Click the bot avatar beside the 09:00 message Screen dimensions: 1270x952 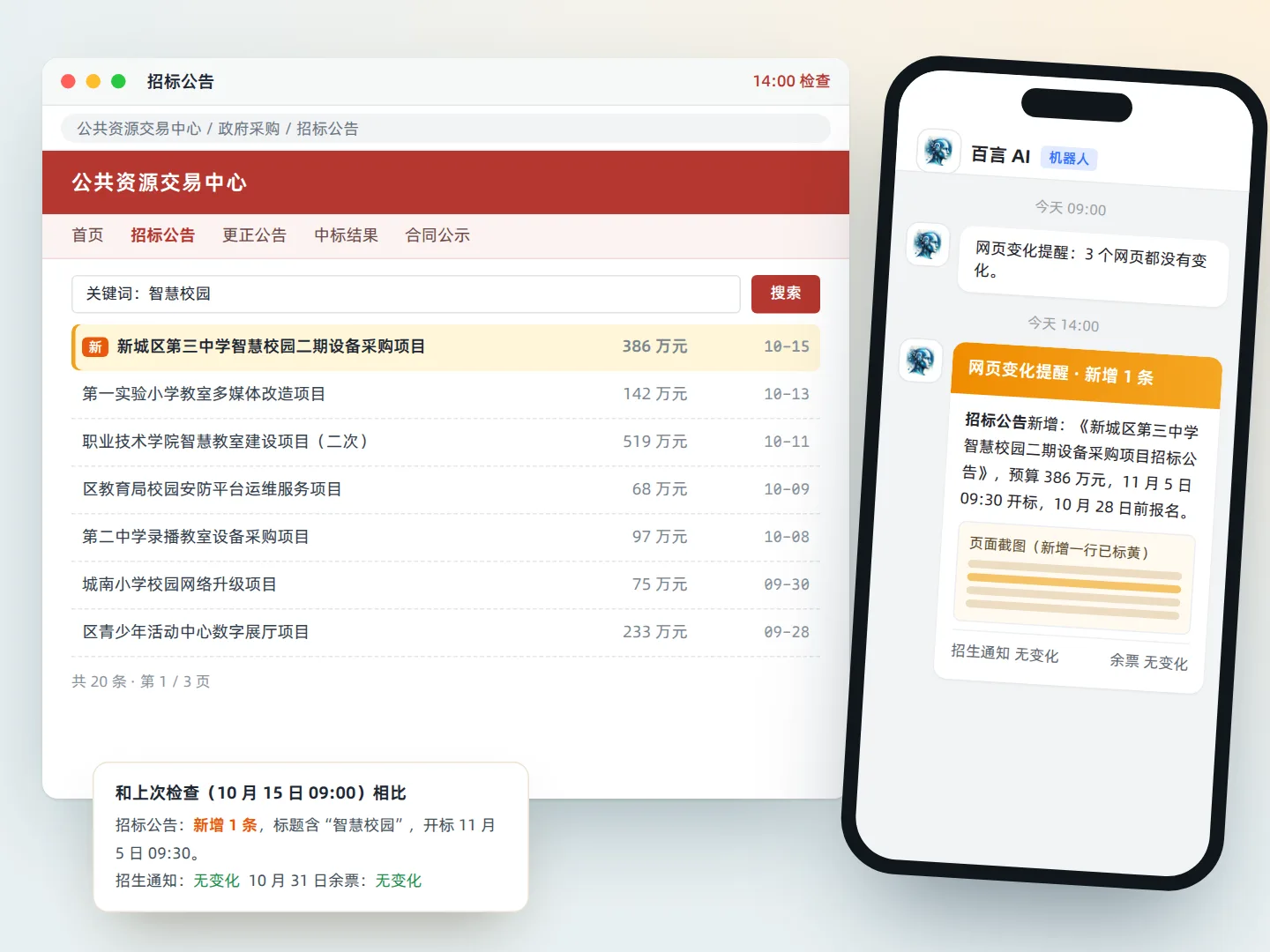(928, 244)
